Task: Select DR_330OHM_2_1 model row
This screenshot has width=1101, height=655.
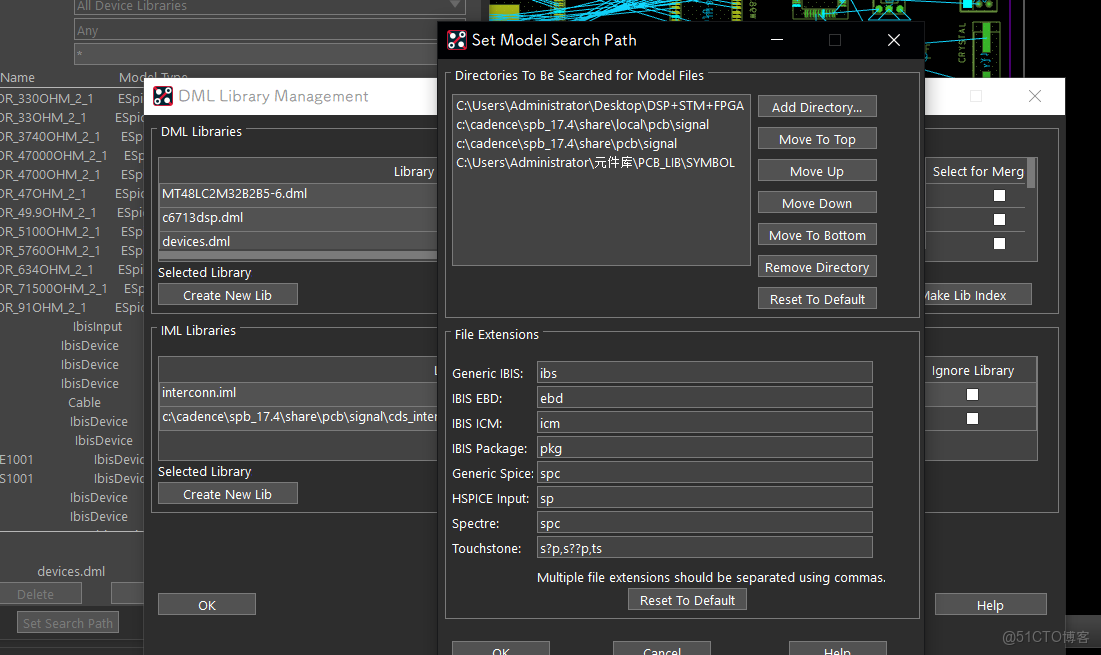Action: pyautogui.click(x=72, y=98)
